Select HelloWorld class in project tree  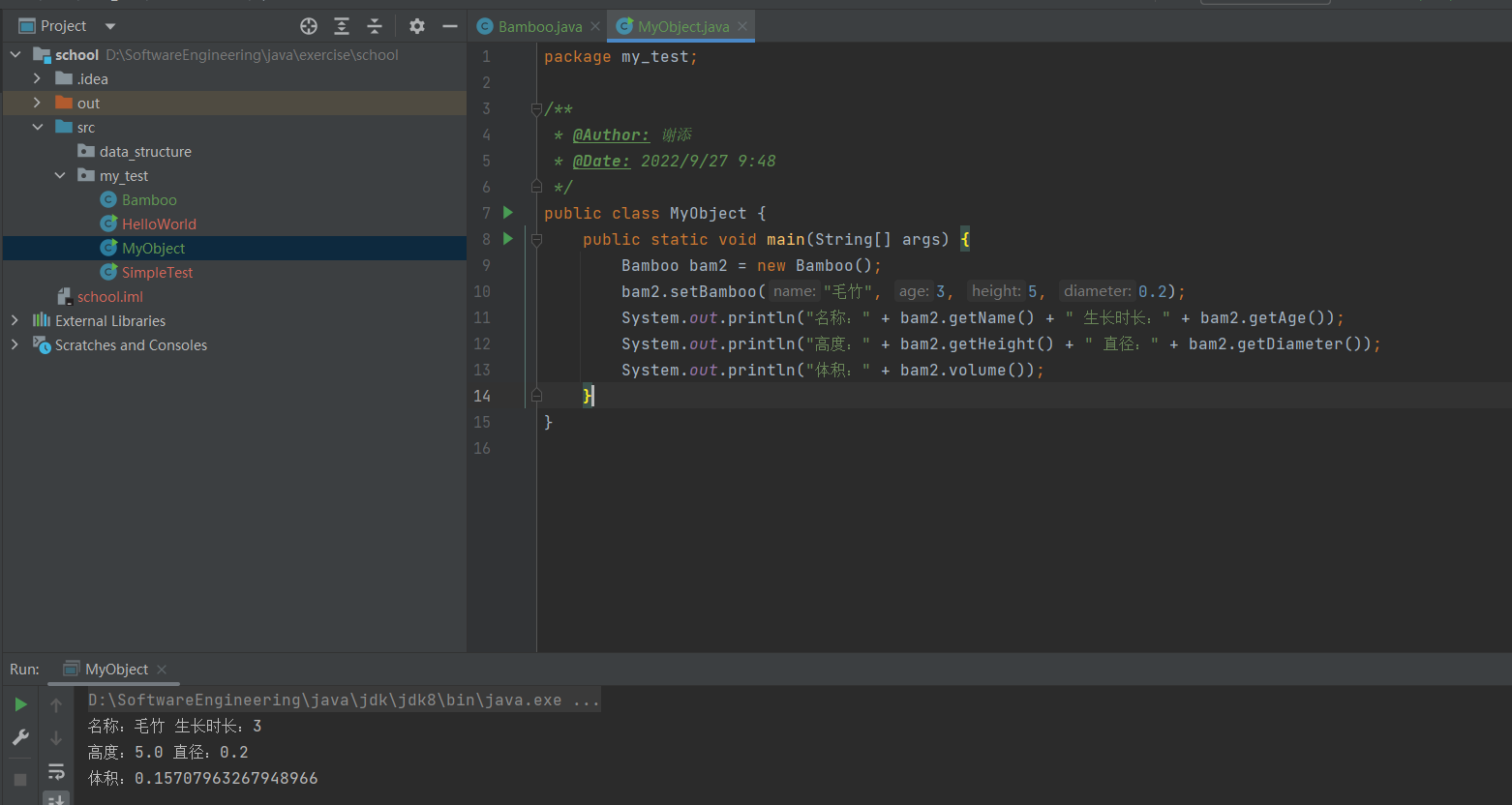159,224
